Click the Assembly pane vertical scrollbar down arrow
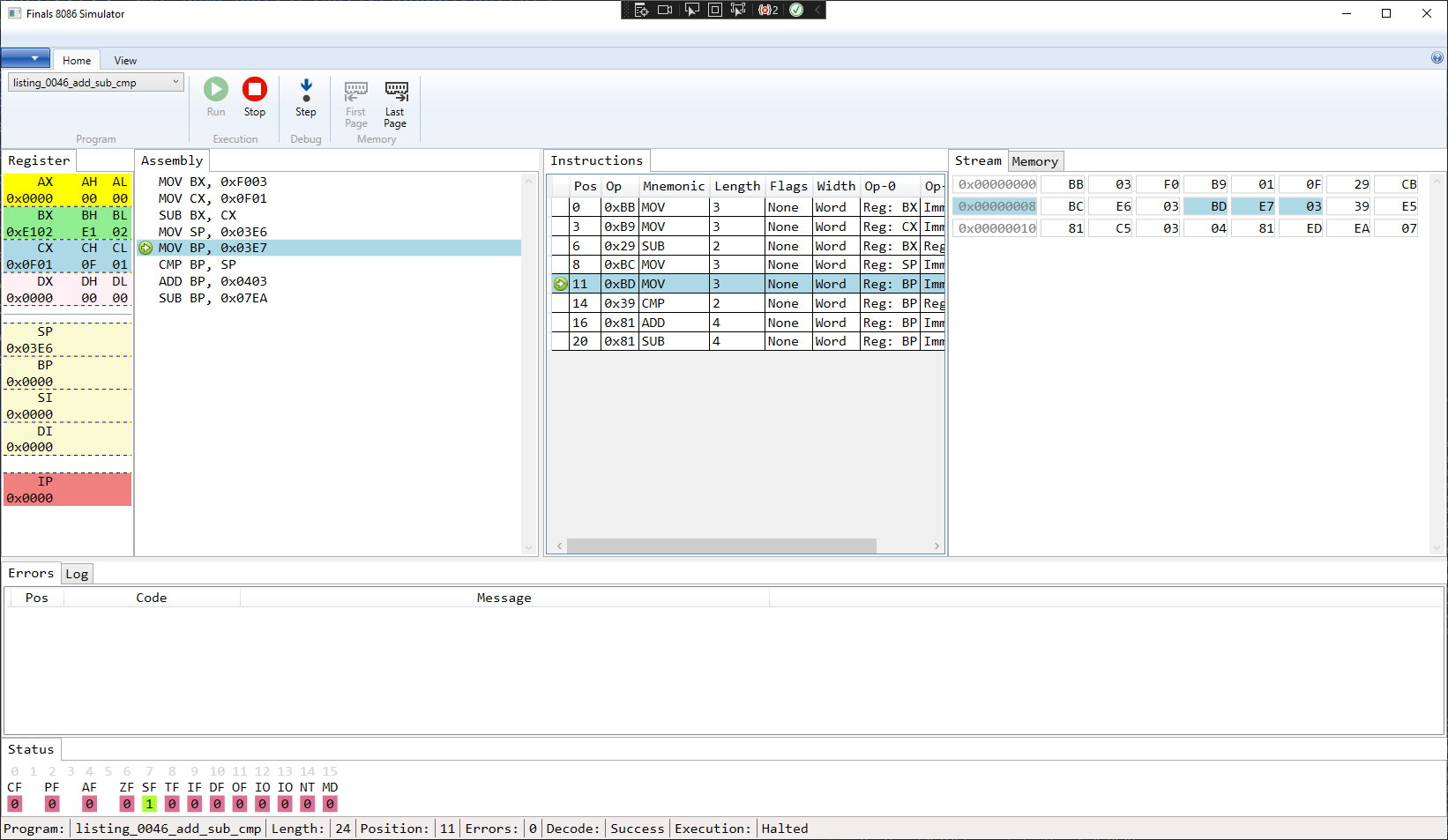The image size is (1448, 840). [x=529, y=547]
